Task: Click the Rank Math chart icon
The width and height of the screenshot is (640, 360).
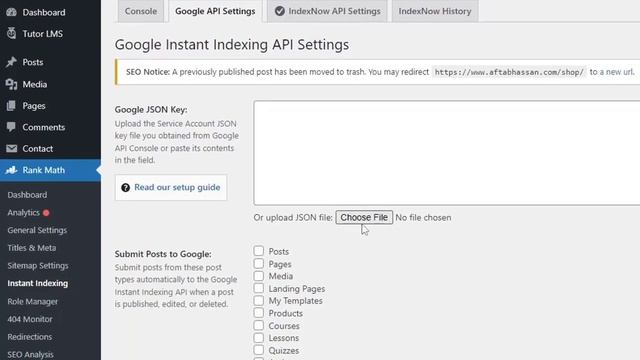Action: [x=11, y=170]
